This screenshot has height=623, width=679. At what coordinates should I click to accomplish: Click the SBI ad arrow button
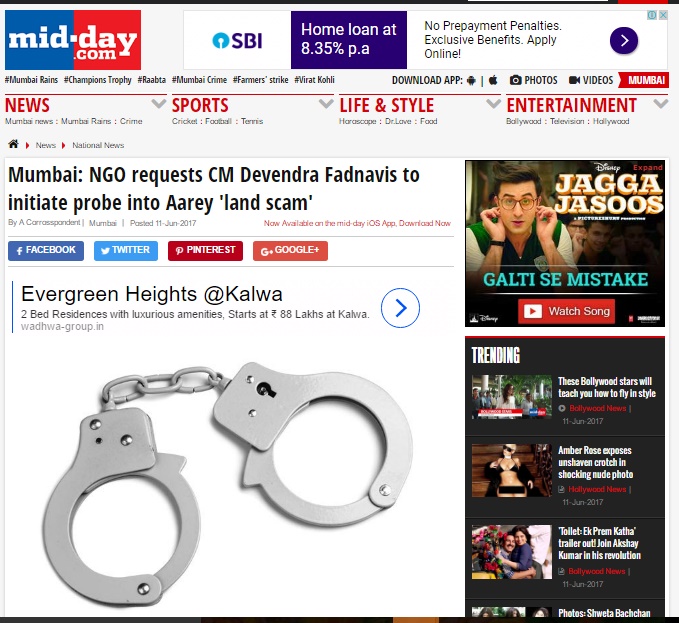[x=624, y=41]
